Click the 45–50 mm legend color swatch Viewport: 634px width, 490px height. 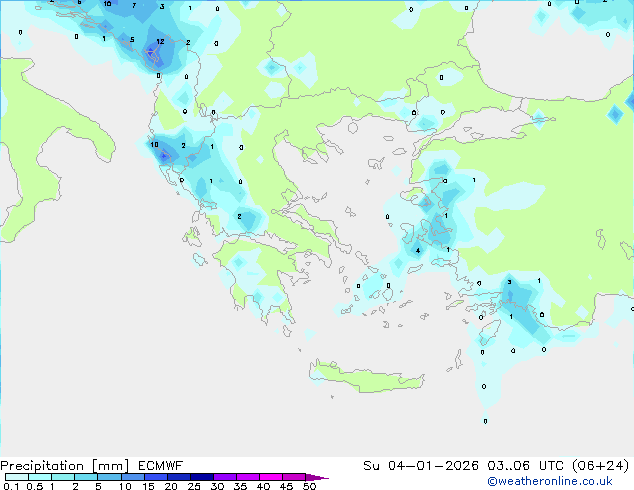[294, 477]
